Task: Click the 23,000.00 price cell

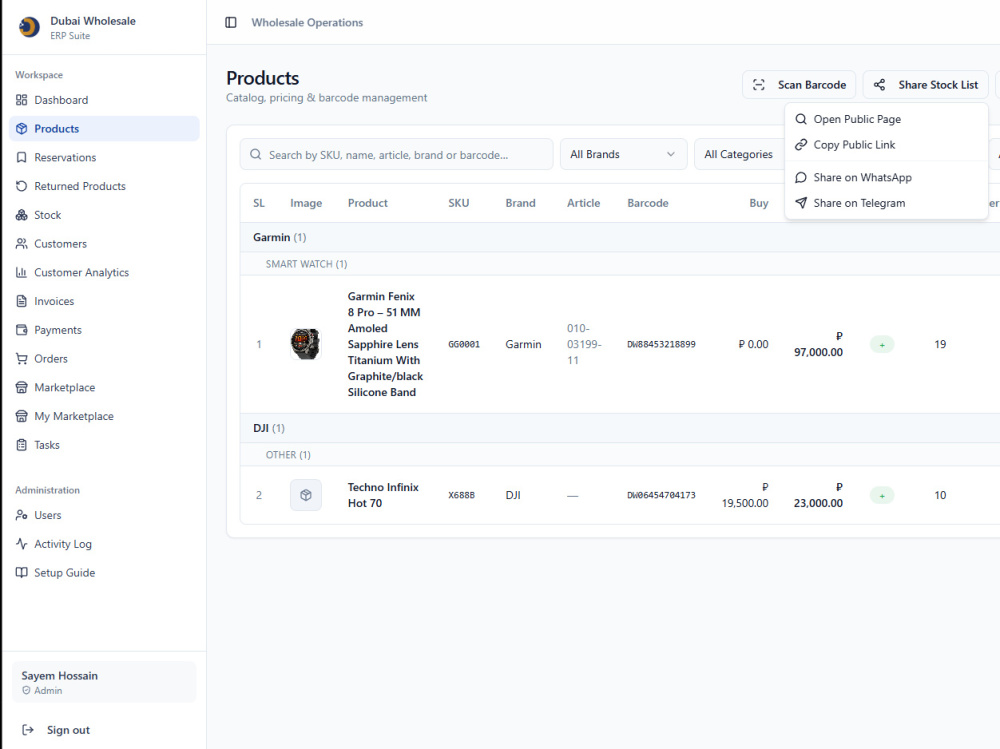Action: point(818,495)
